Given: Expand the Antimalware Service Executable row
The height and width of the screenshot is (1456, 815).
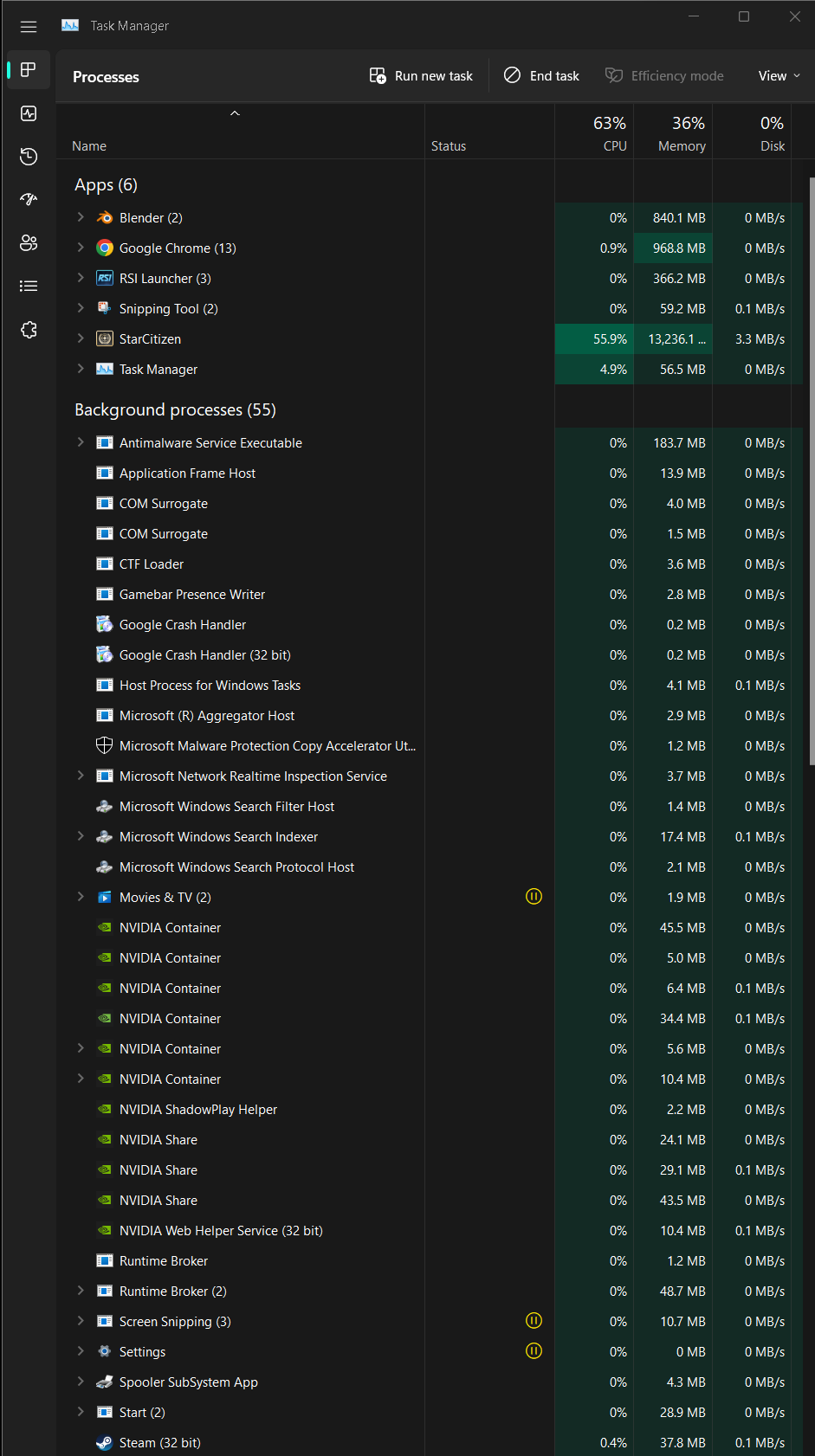Looking at the screenshot, I should click(x=81, y=442).
